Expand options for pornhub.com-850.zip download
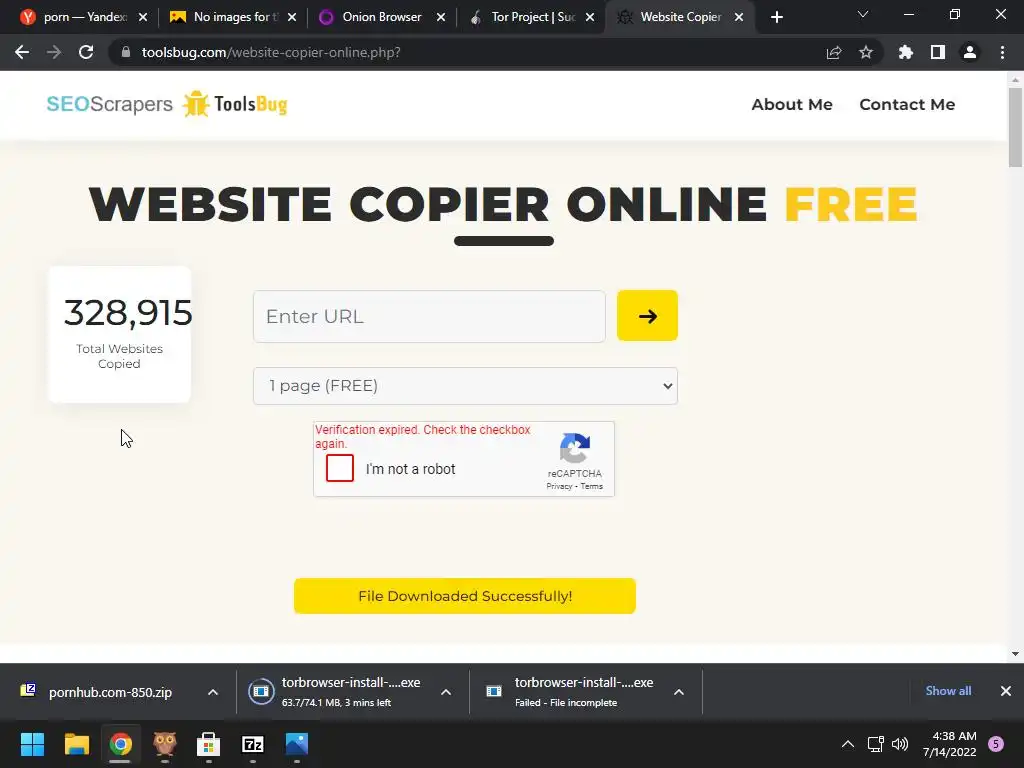 pos(213,692)
